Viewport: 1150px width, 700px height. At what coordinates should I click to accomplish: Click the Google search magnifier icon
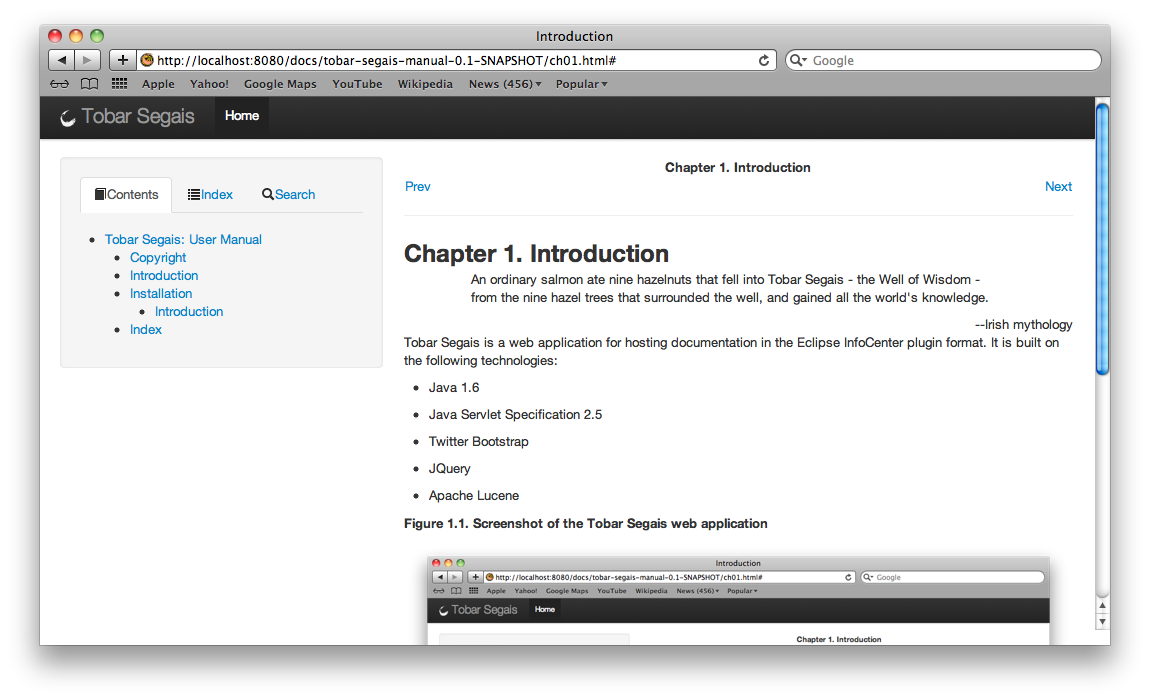click(797, 60)
